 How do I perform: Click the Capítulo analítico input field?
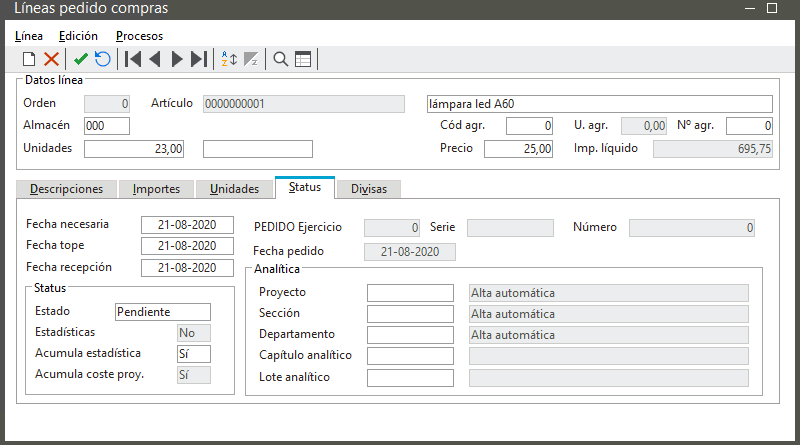[x=410, y=356]
